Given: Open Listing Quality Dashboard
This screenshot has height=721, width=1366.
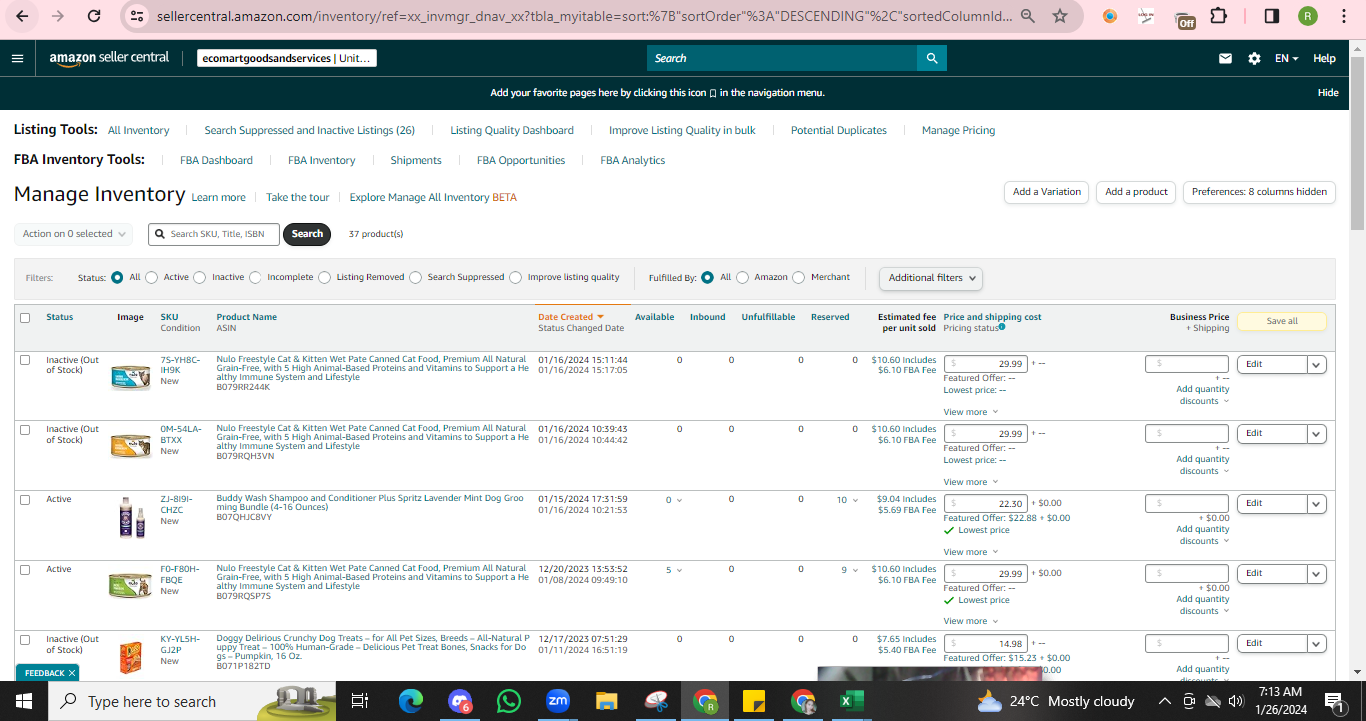Looking at the screenshot, I should pyautogui.click(x=512, y=130).
